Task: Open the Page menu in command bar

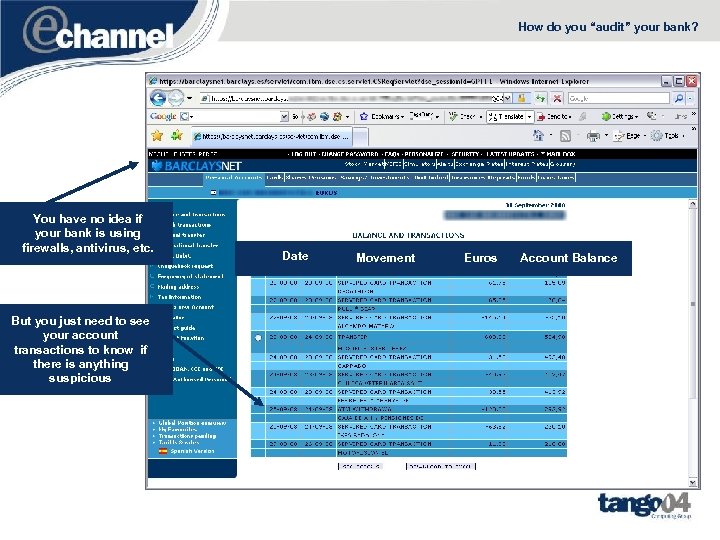Action: tap(629, 136)
